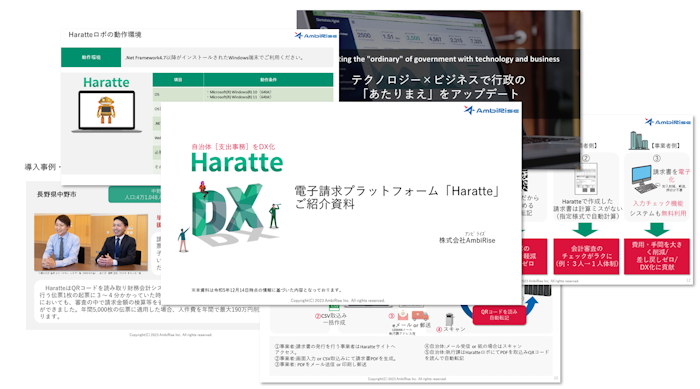Image resolution: width=700 pixels, height=389 pixels.
Task: Click the circled ③ step number
Action: pos(656,158)
